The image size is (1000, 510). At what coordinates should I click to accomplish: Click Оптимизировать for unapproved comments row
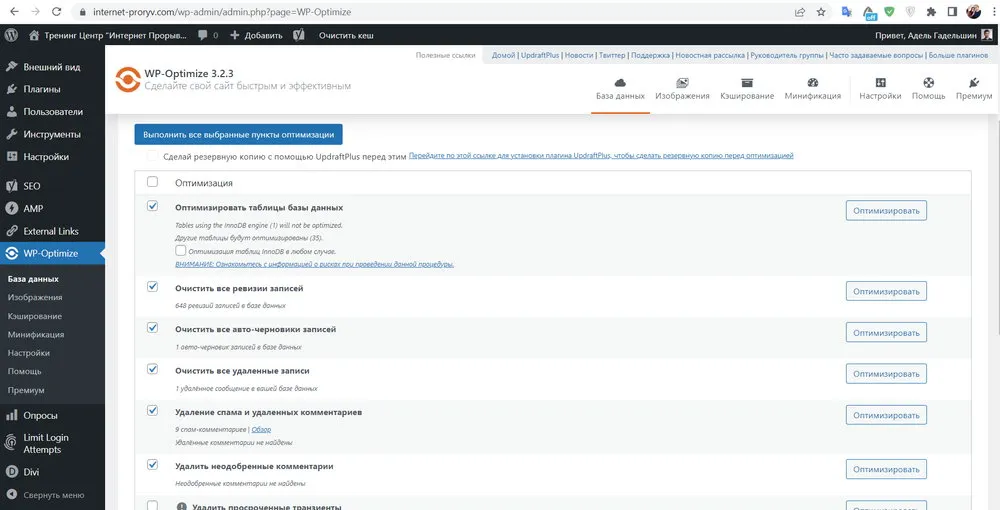point(886,470)
